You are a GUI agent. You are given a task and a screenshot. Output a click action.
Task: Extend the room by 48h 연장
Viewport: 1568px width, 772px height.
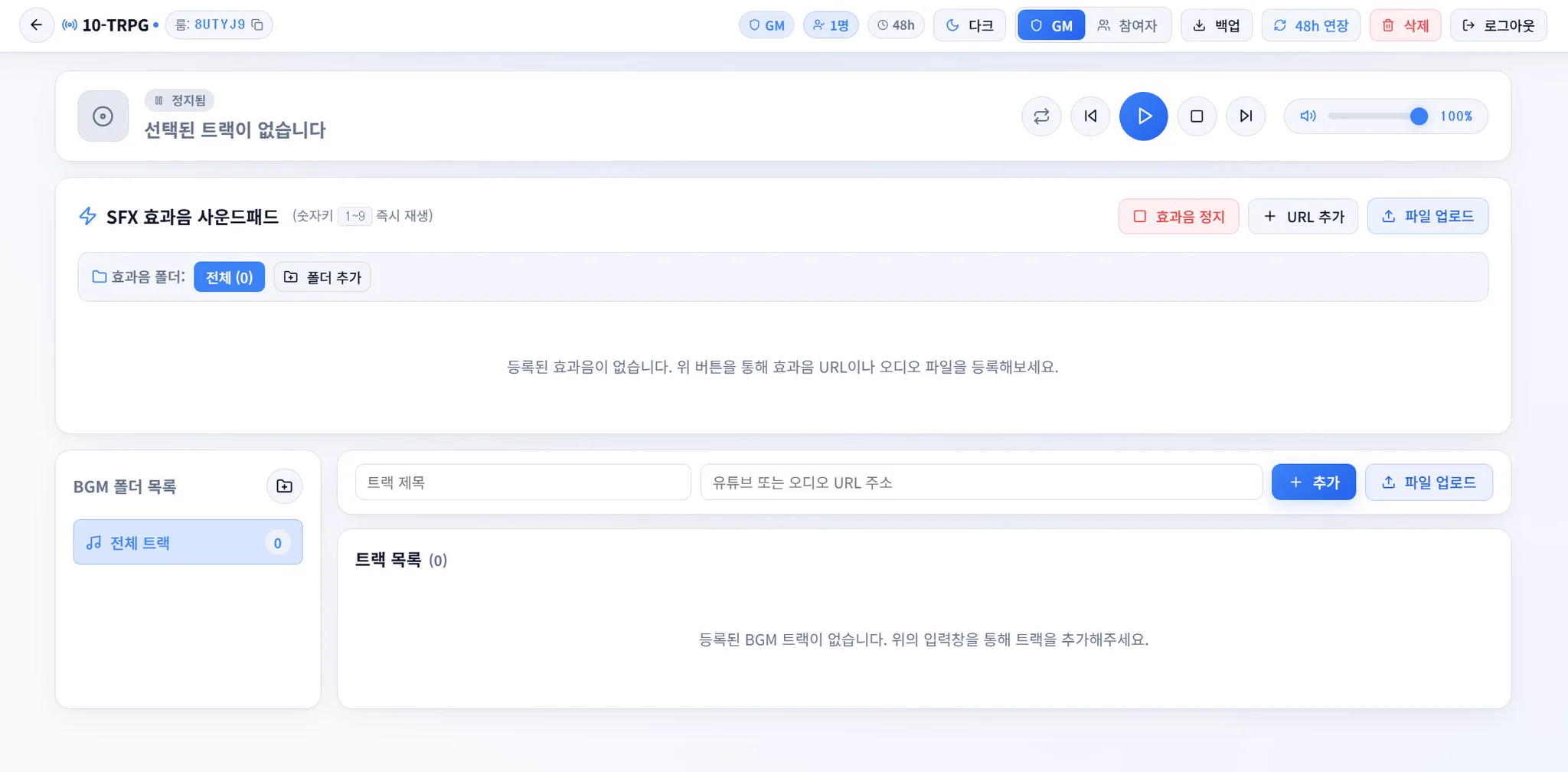(x=1311, y=25)
